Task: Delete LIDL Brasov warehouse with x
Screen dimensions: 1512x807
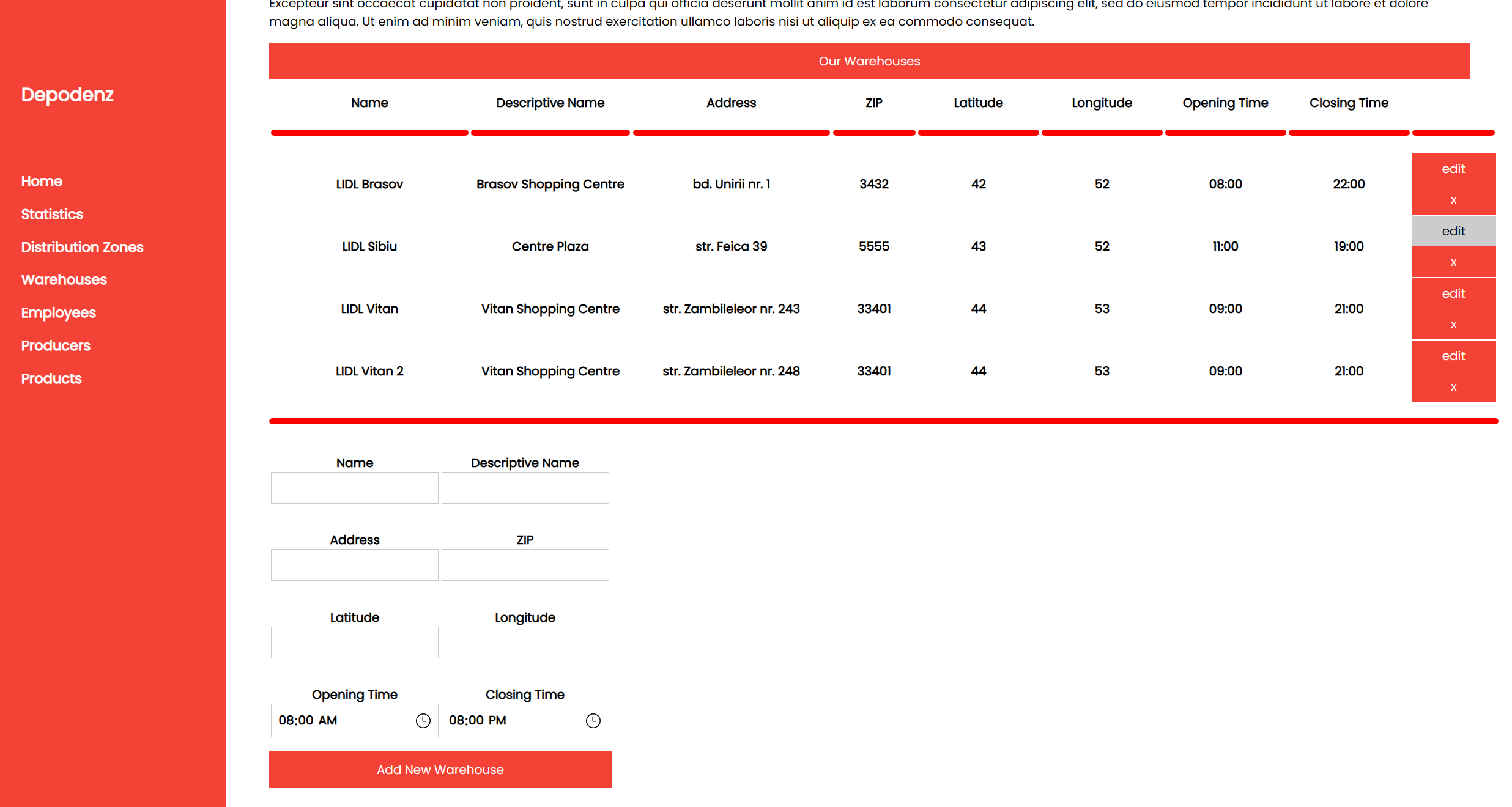Action: click(1453, 200)
